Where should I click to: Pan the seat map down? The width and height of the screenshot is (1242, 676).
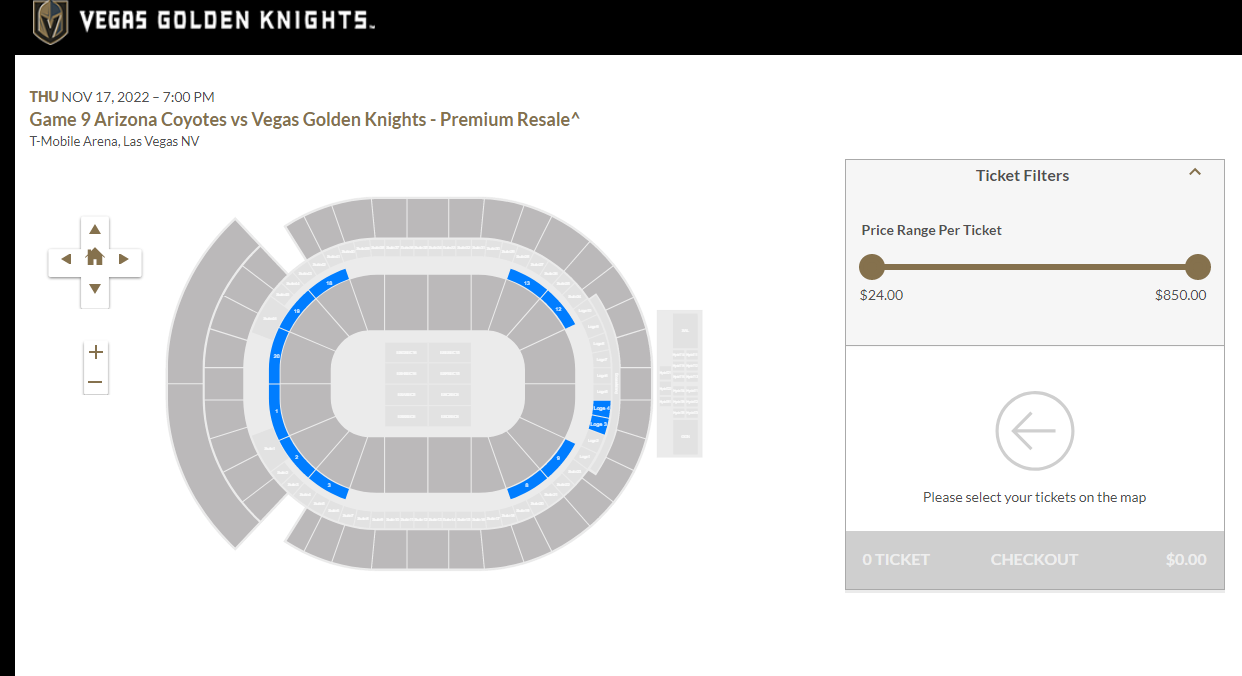tap(95, 288)
